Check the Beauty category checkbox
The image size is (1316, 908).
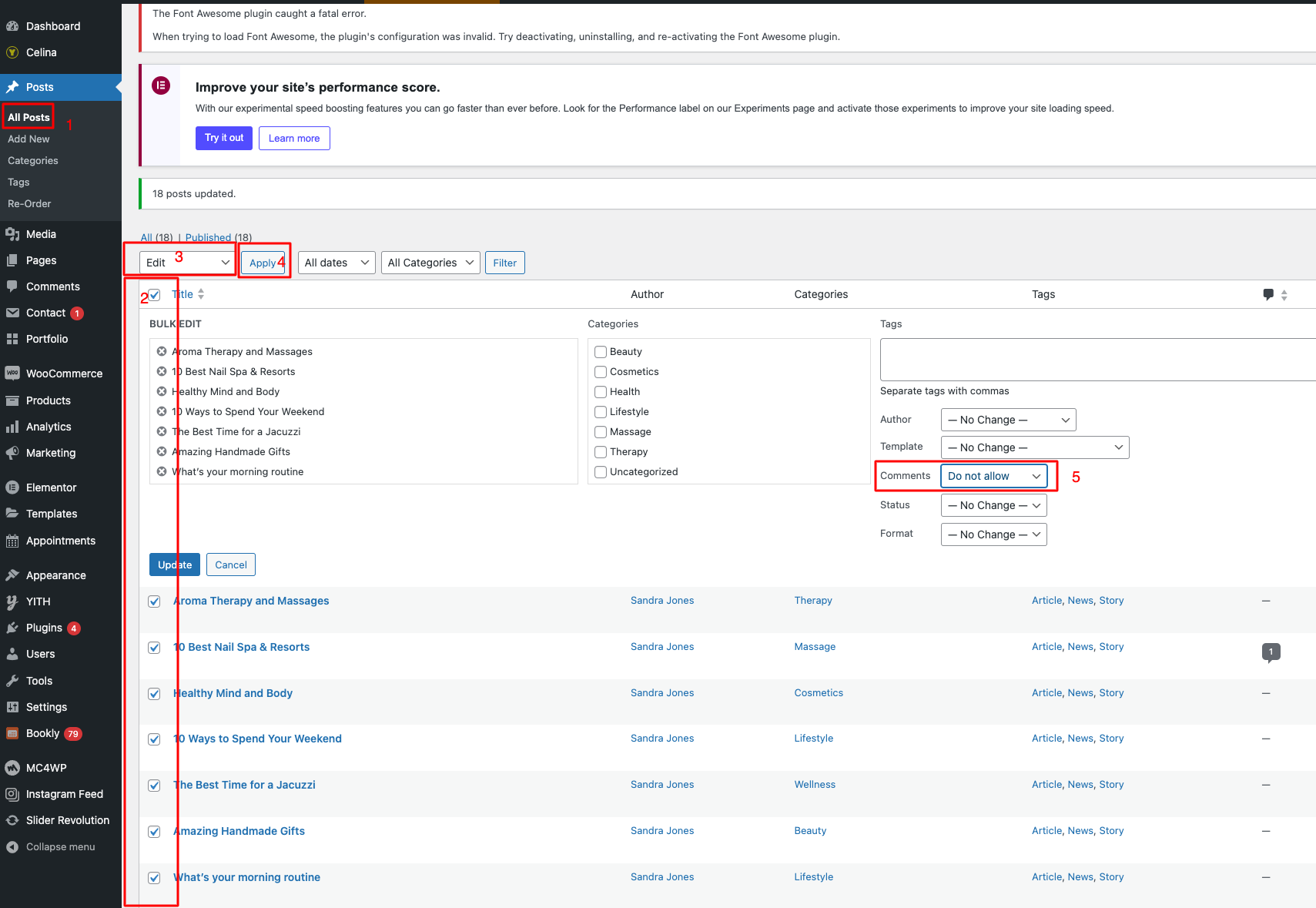[x=601, y=352]
